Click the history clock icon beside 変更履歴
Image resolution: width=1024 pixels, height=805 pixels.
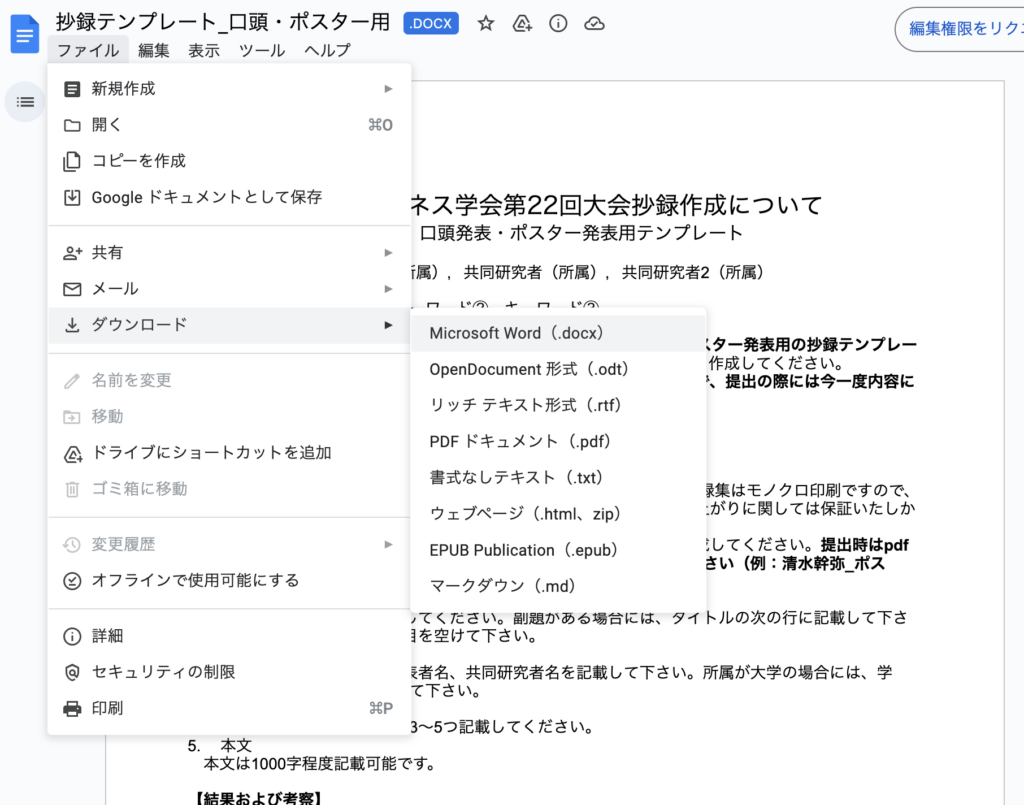click(x=72, y=545)
